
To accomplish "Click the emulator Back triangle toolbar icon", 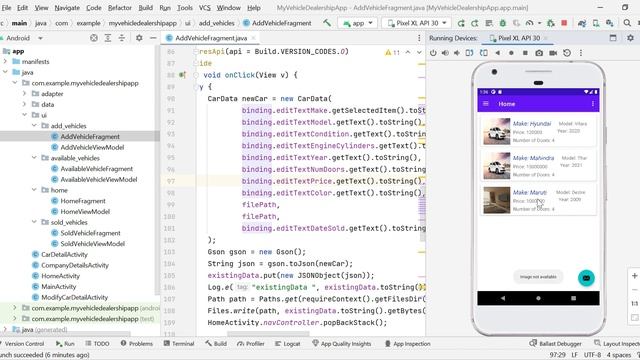I will (x=498, y=53).
